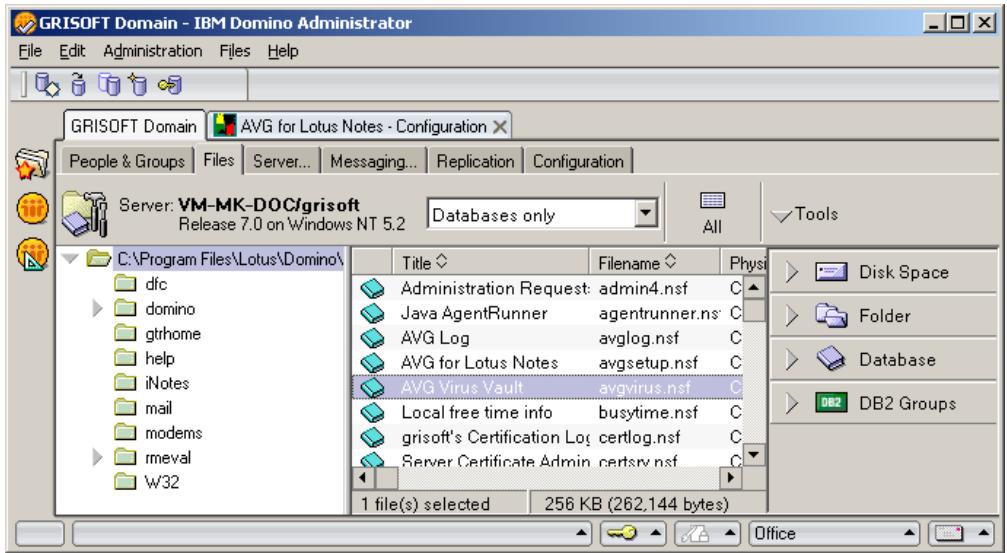Click the key icon in status bar
This screenshot has width=1007, height=553.
(x=621, y=533)
